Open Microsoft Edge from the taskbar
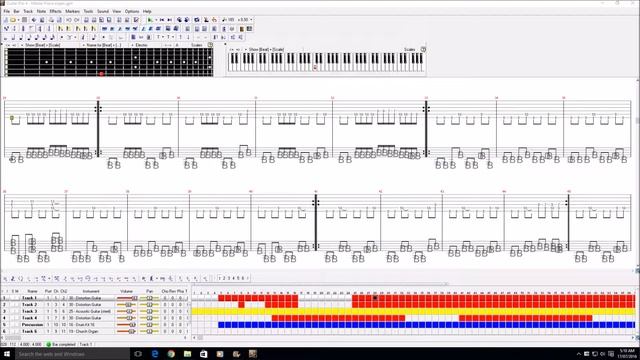 [155, 354]
